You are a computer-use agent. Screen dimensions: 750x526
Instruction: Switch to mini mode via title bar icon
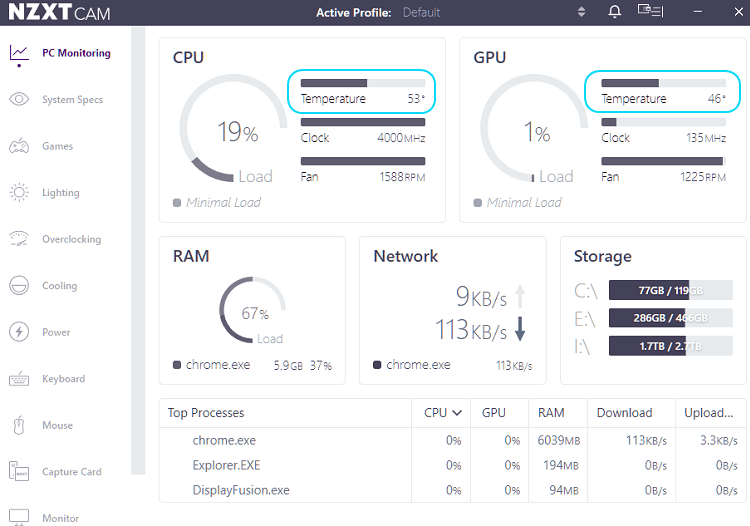[x=651, y=11]
